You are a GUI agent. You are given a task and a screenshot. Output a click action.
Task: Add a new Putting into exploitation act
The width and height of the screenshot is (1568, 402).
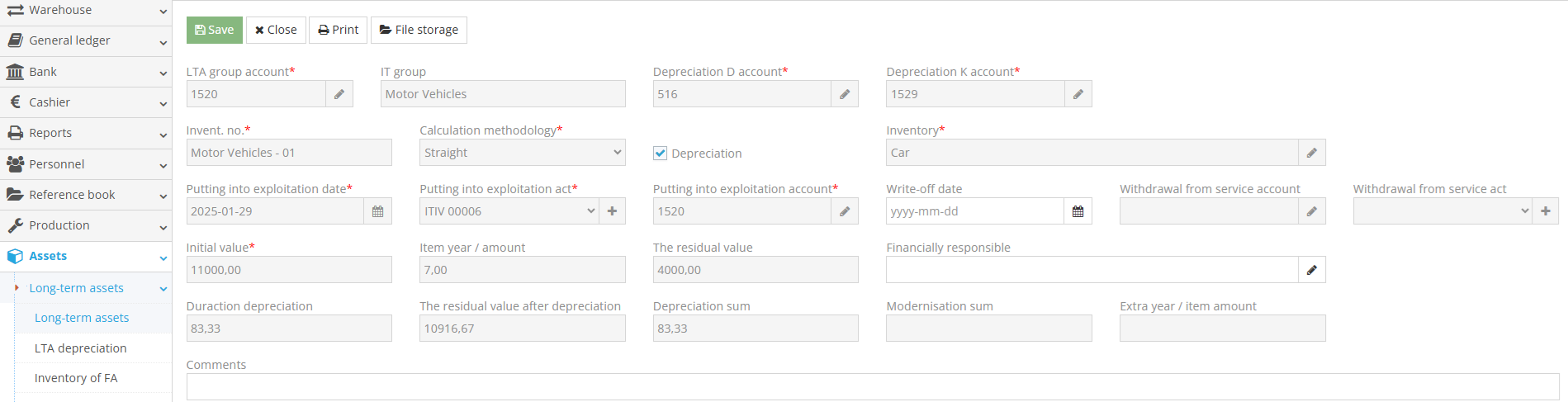click(x=612, y=211)
